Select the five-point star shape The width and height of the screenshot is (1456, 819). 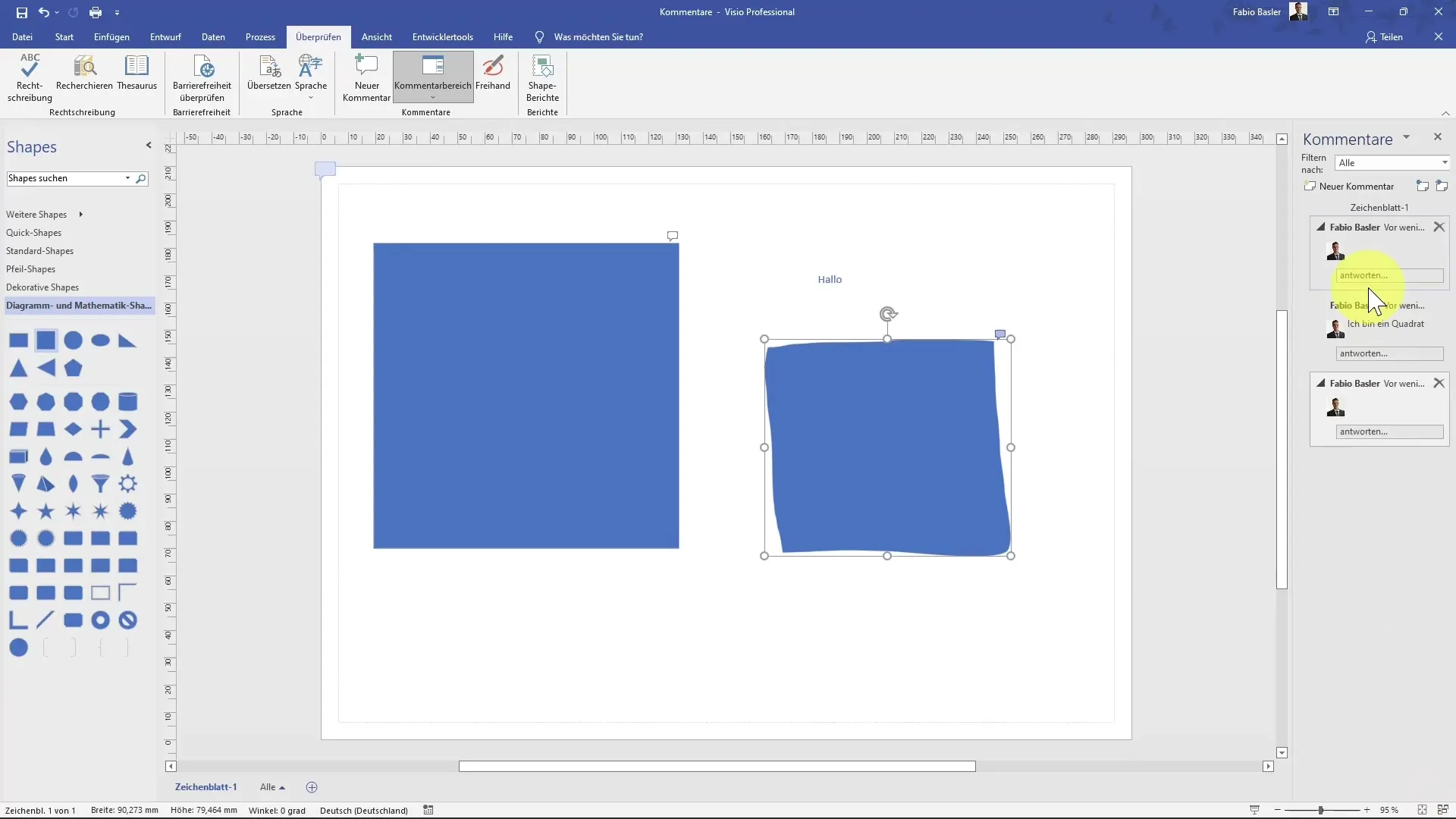click(45, 511)
